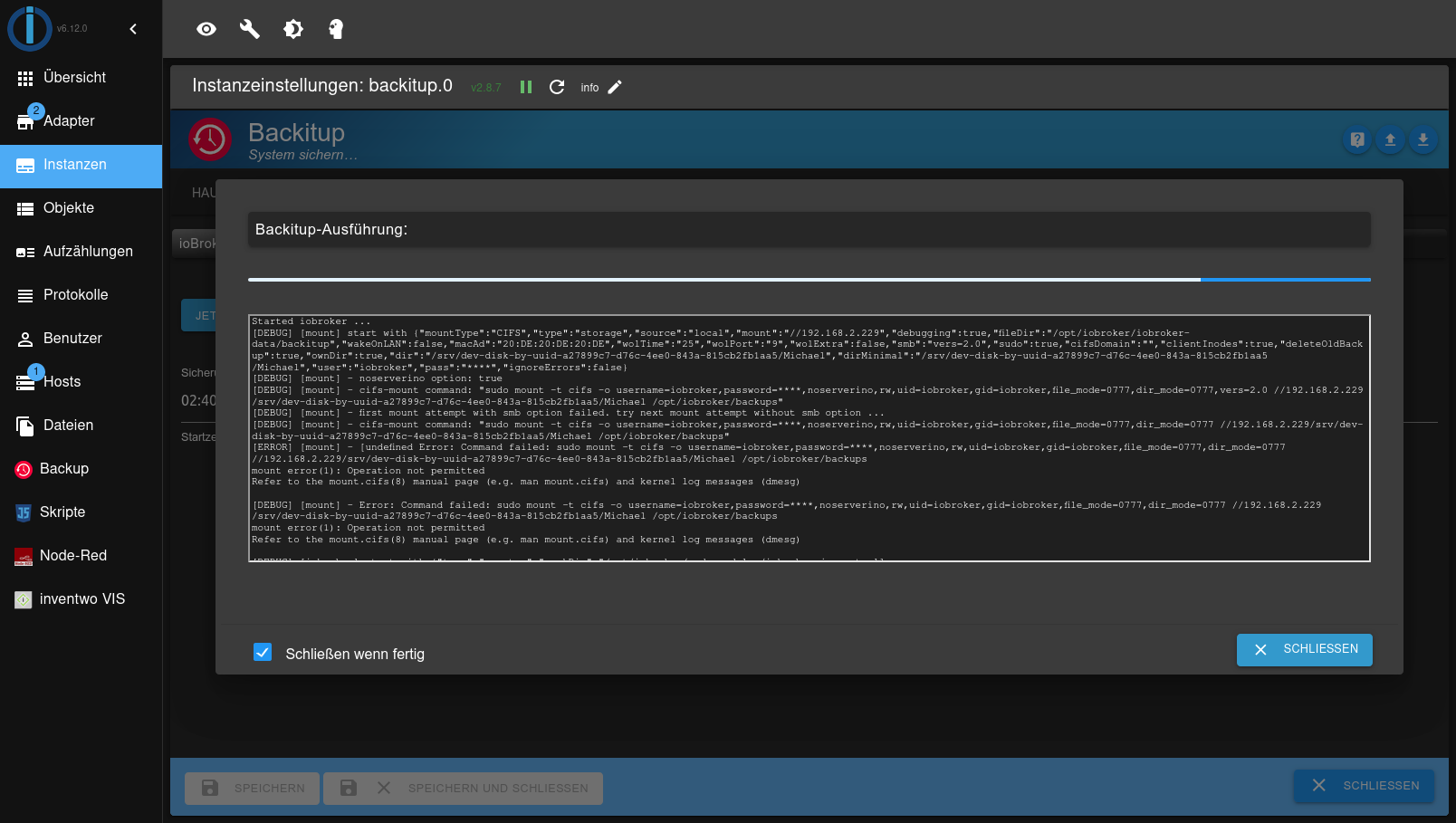
Task: Open Node-Red tab
Action: coord(81,556)
